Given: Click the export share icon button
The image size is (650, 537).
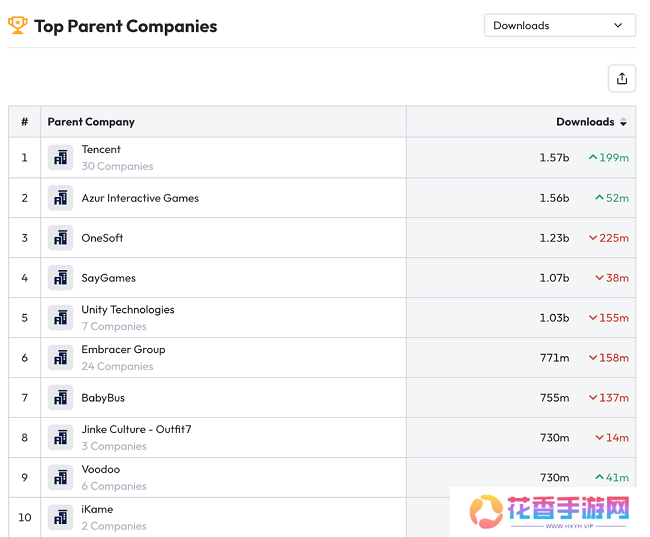Looking at the screenshot, I should [x=621, y=79].
